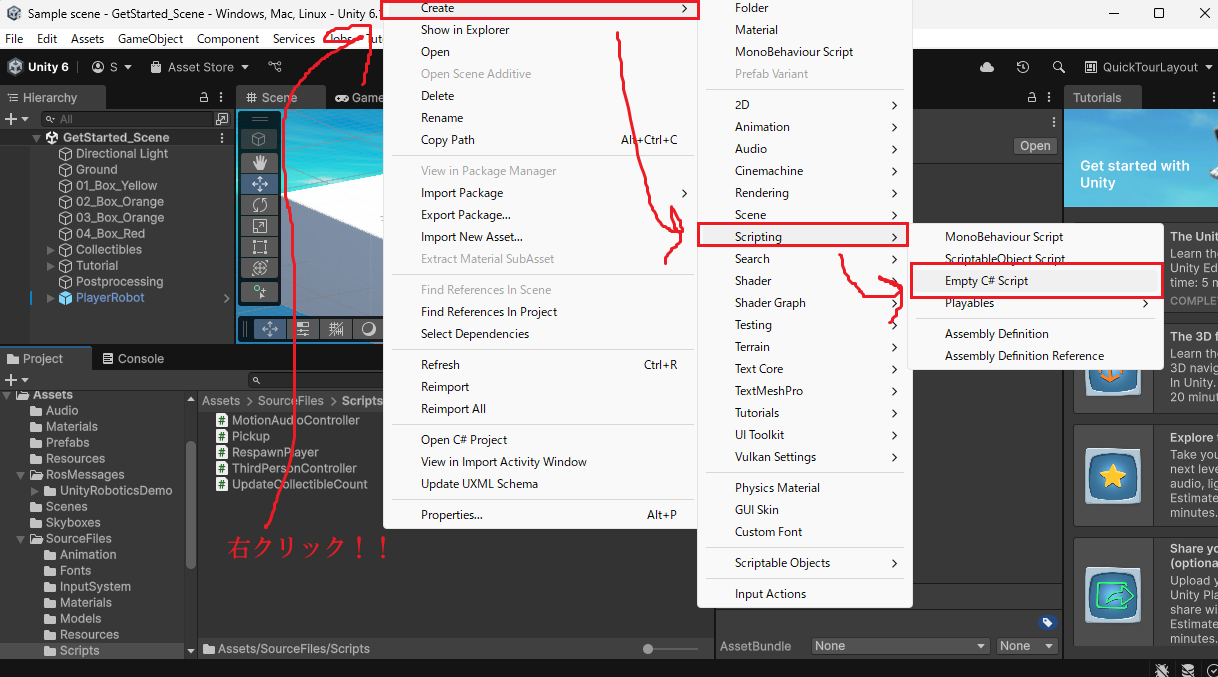The height and width of the screenshot is (677, 1218).
Task: Open the QuickTourLayout dropdown
Action: (1148, 66)
